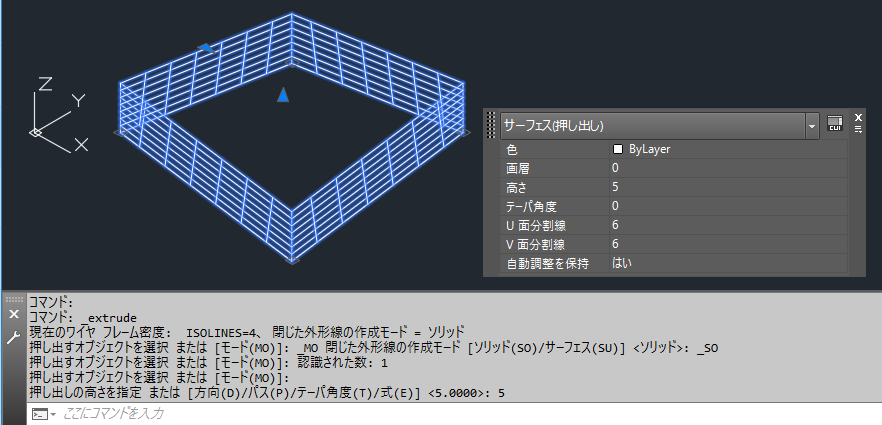Grab the Quick Properties panel drag handle
The height and width of the screenshot is (425, 882).
(490, 125)
